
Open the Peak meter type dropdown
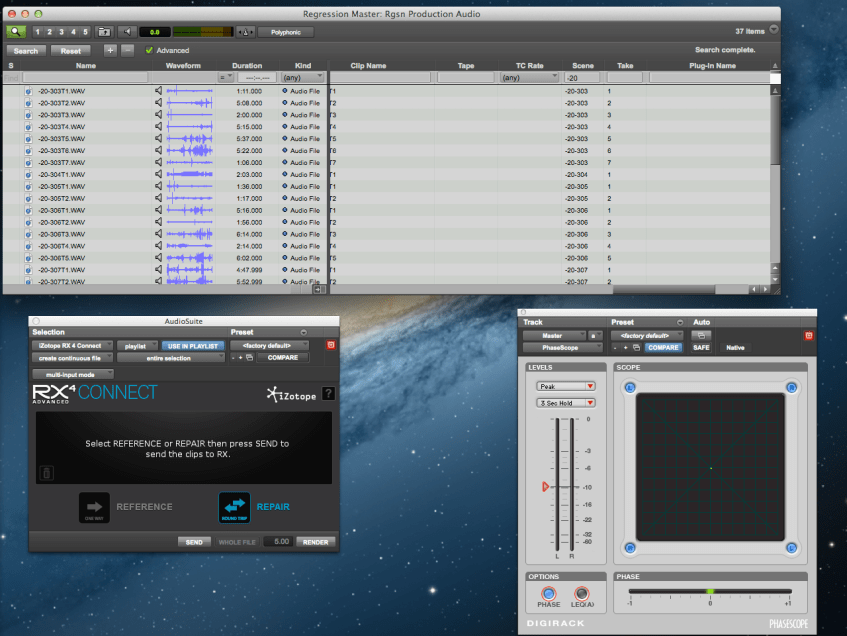point(565,386)
